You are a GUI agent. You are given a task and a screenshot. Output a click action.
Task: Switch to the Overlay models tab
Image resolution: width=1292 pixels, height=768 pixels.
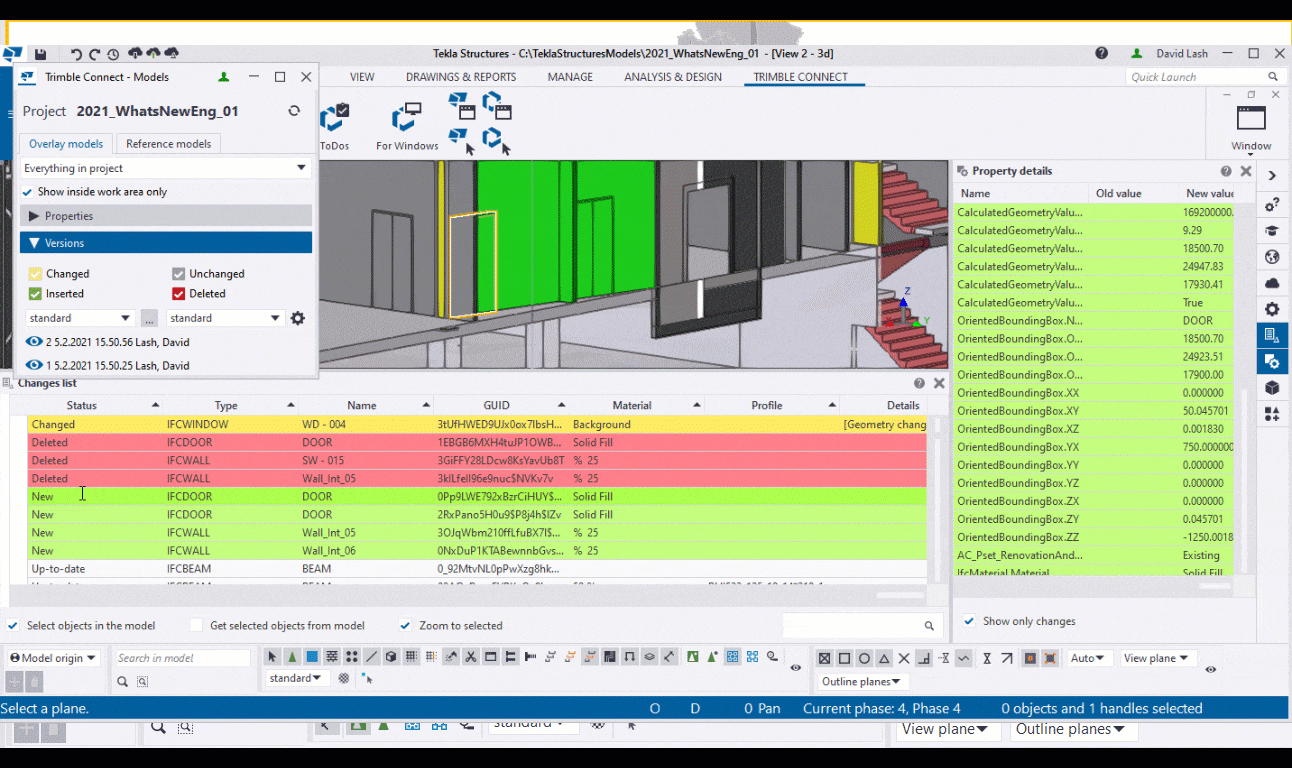[65, 144]
